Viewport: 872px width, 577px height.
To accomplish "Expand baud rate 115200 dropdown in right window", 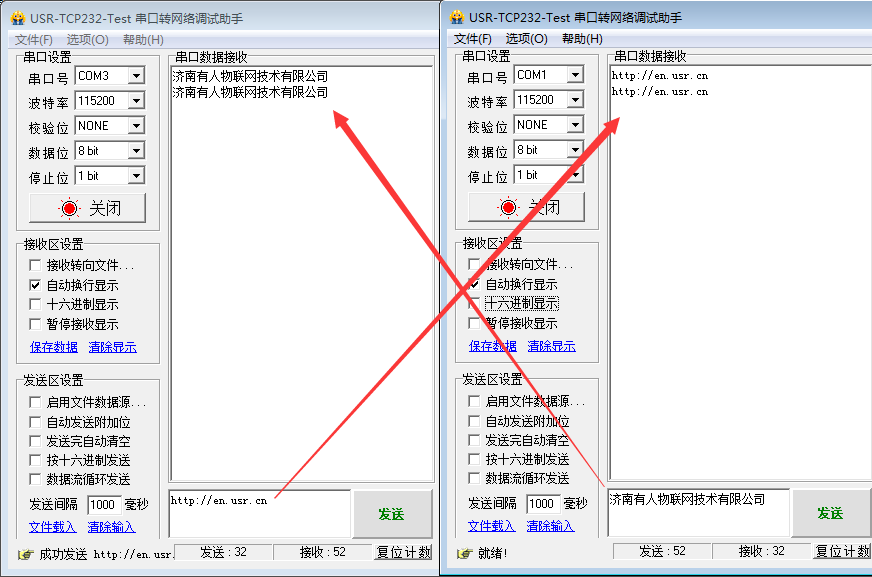I will tap(576, 100).
